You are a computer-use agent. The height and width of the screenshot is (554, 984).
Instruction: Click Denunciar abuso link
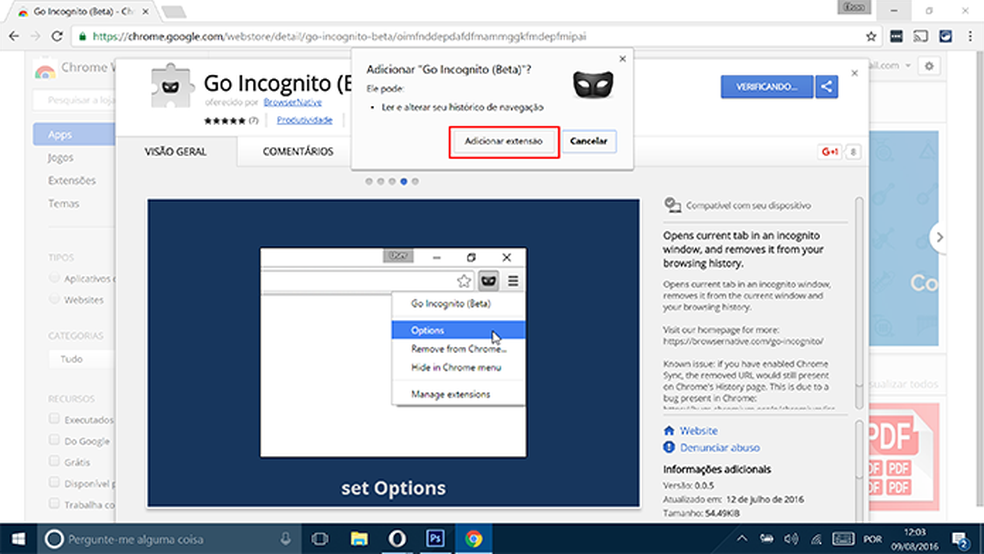pos(720,447)
